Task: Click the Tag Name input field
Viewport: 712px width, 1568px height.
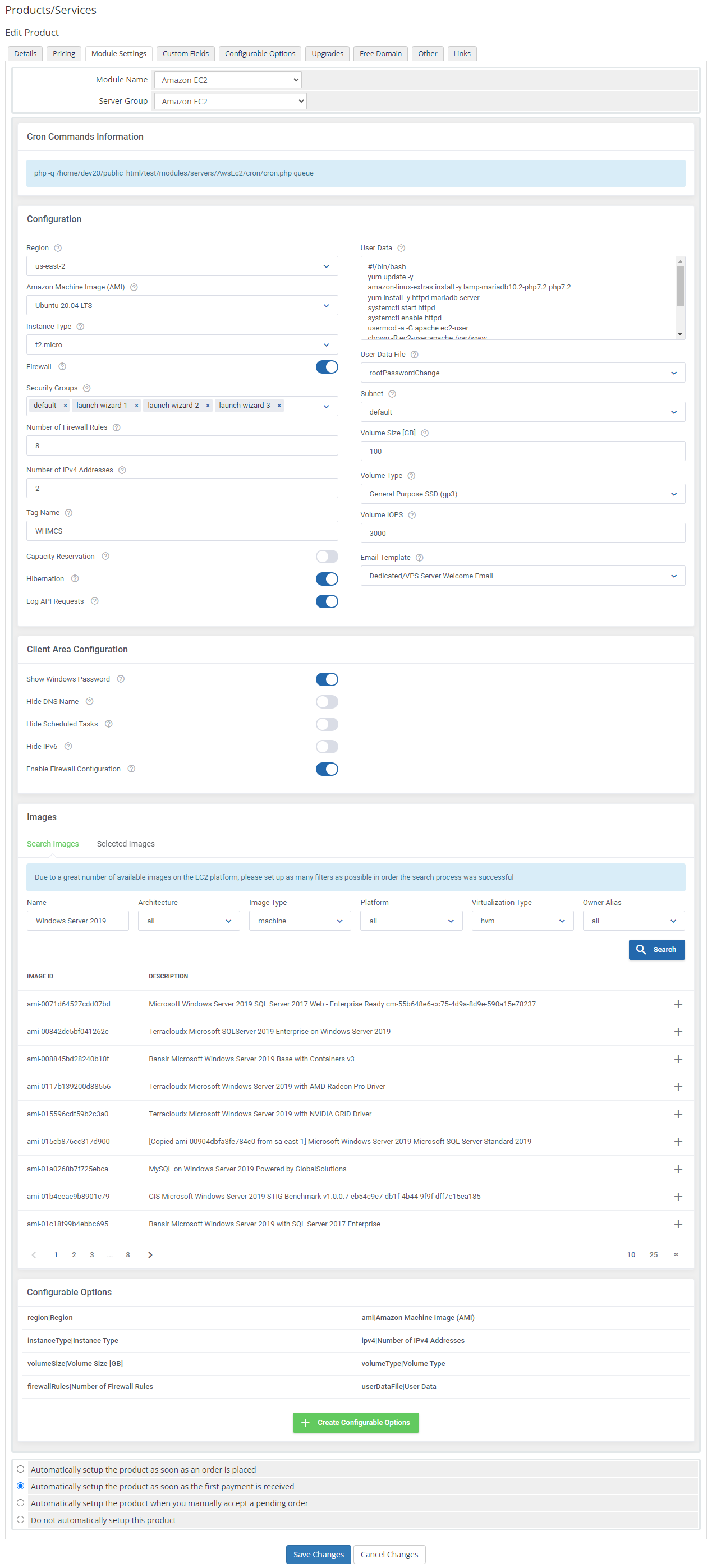Action: click(182, 531)
